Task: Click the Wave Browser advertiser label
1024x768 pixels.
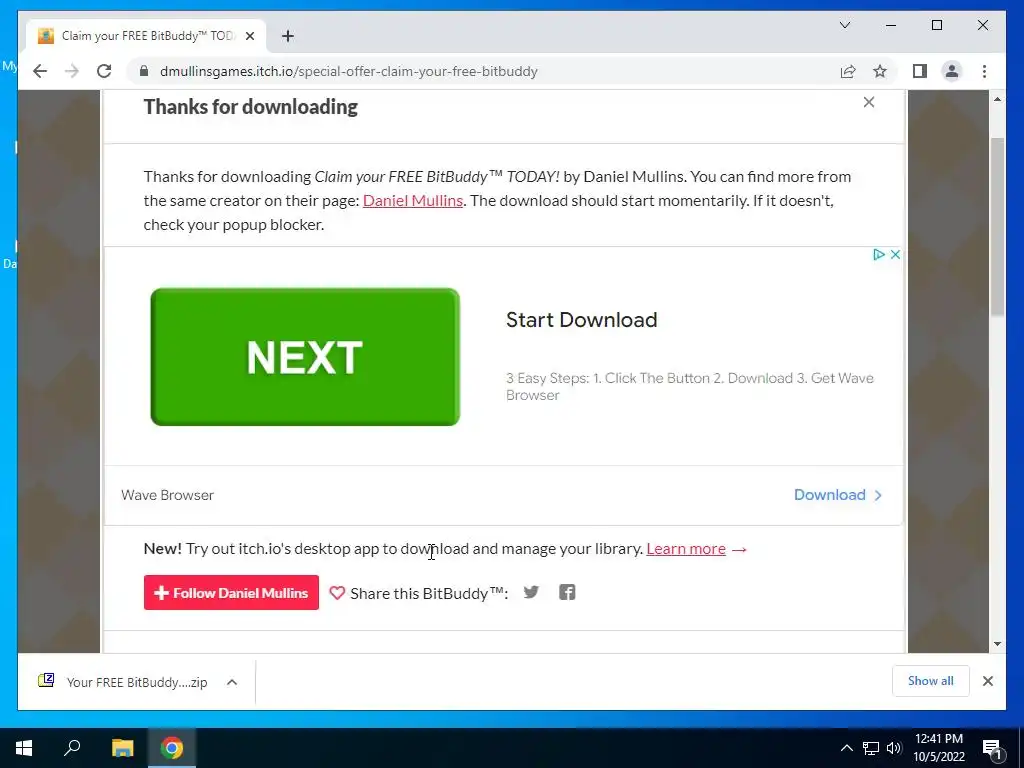Action: [x=167, y=495]
